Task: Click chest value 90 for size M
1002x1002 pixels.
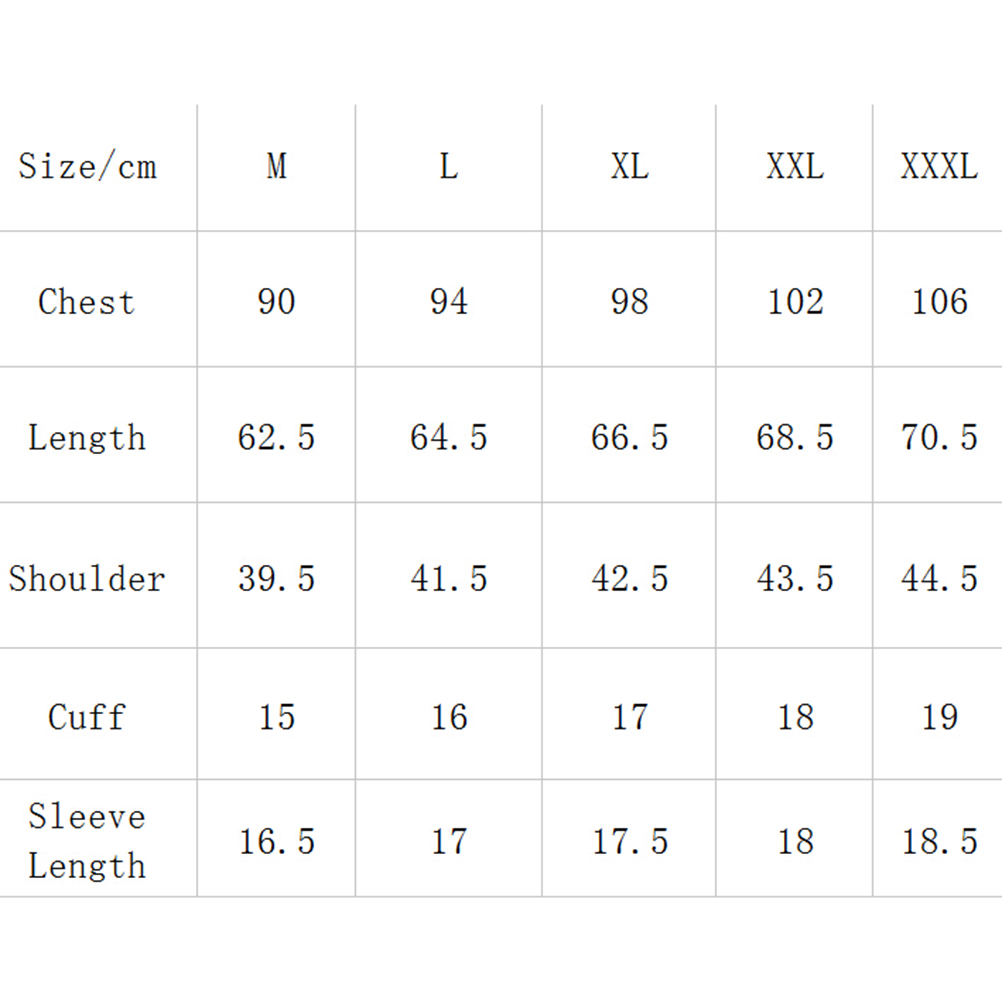Action: click(x=276, y=302)
